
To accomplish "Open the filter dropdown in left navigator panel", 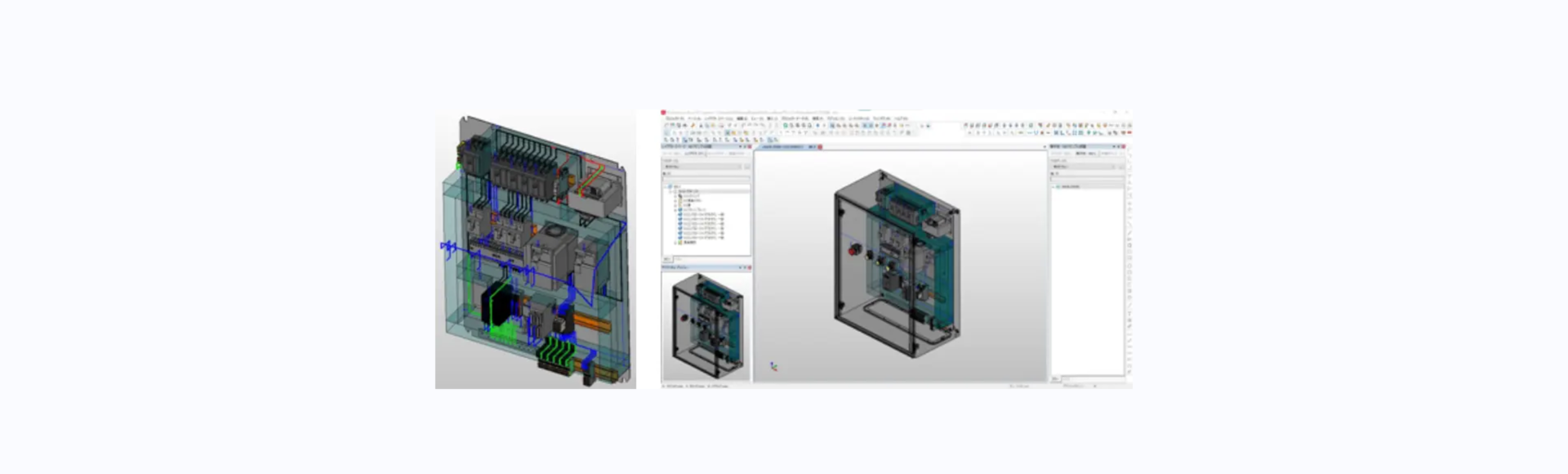I will [x=702, y=167].
